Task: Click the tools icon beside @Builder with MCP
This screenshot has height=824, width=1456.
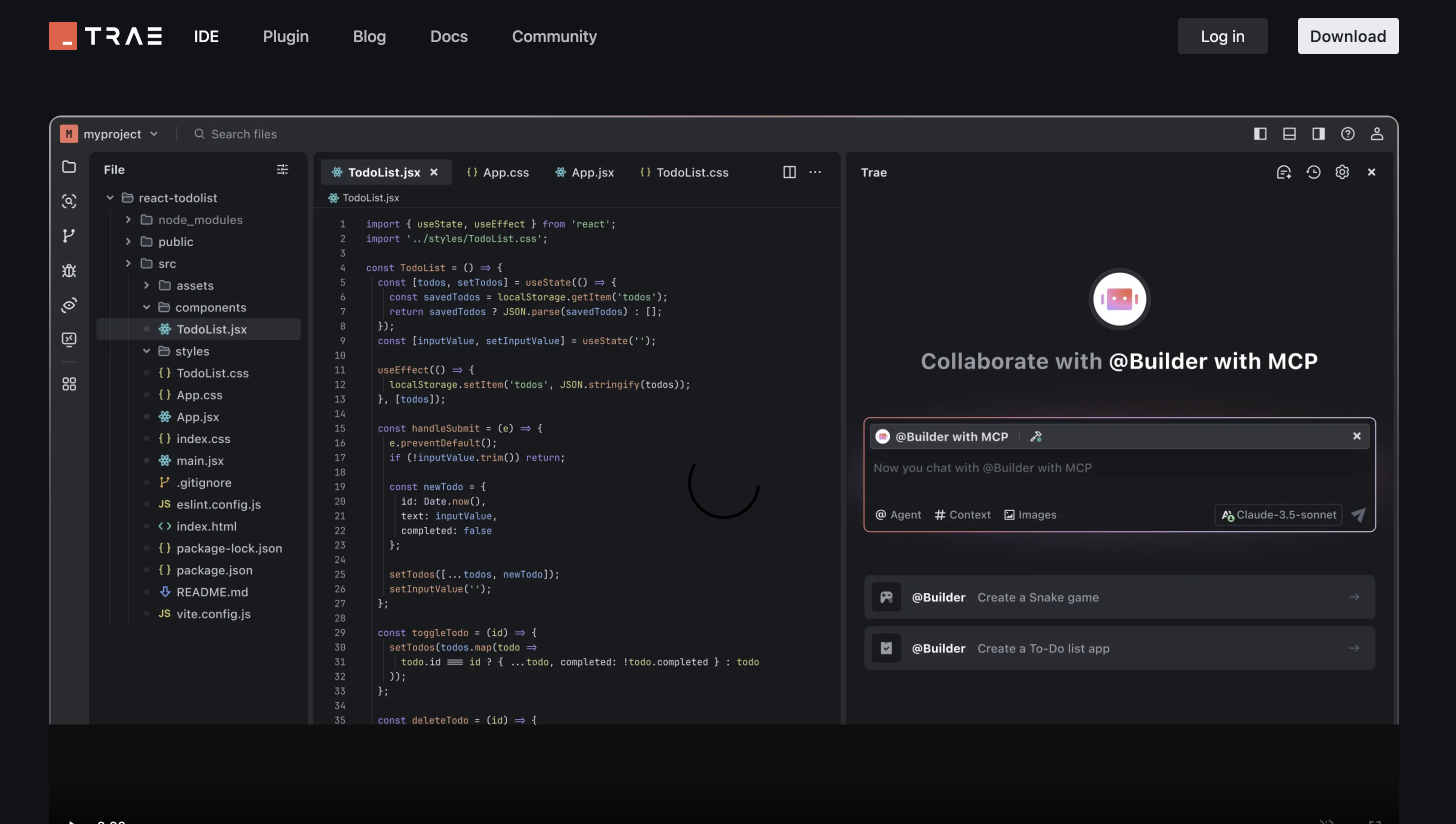Action: [x=1036, y=436]
